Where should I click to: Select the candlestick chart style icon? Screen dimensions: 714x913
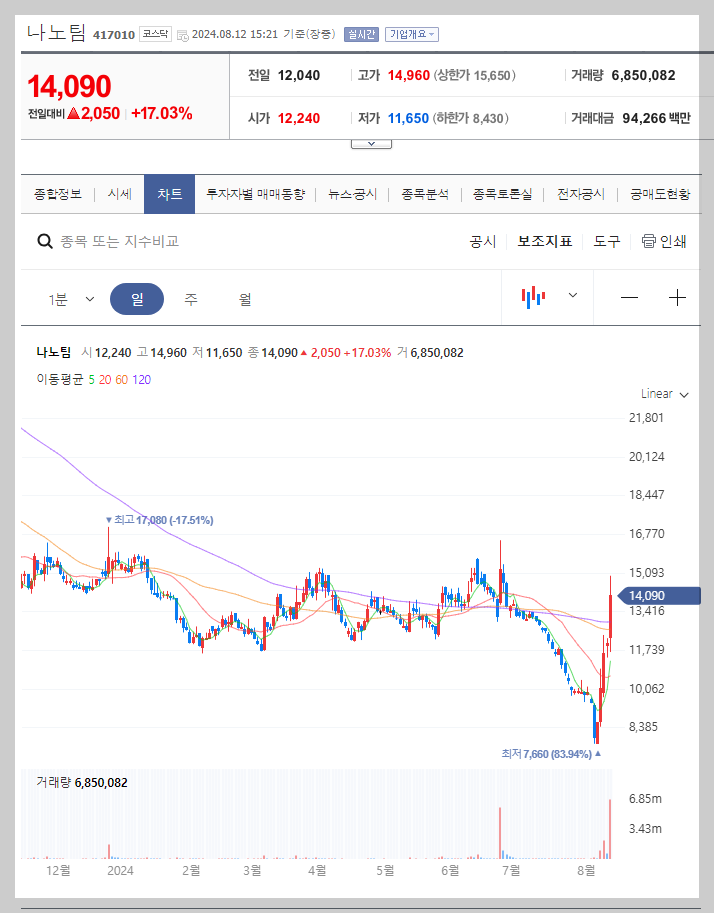click(534, 297)
